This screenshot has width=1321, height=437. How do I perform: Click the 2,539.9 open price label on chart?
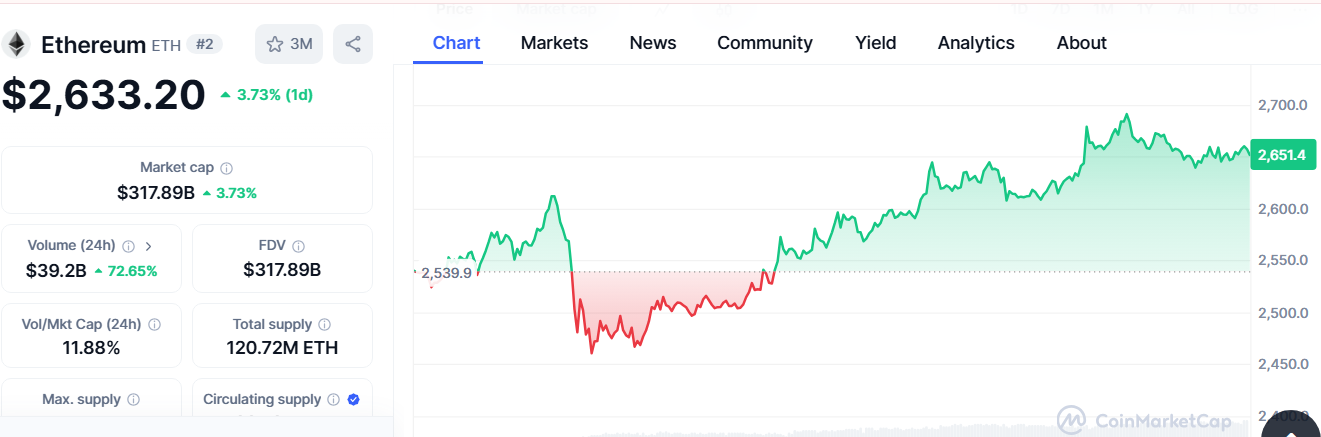click(446, 273)
